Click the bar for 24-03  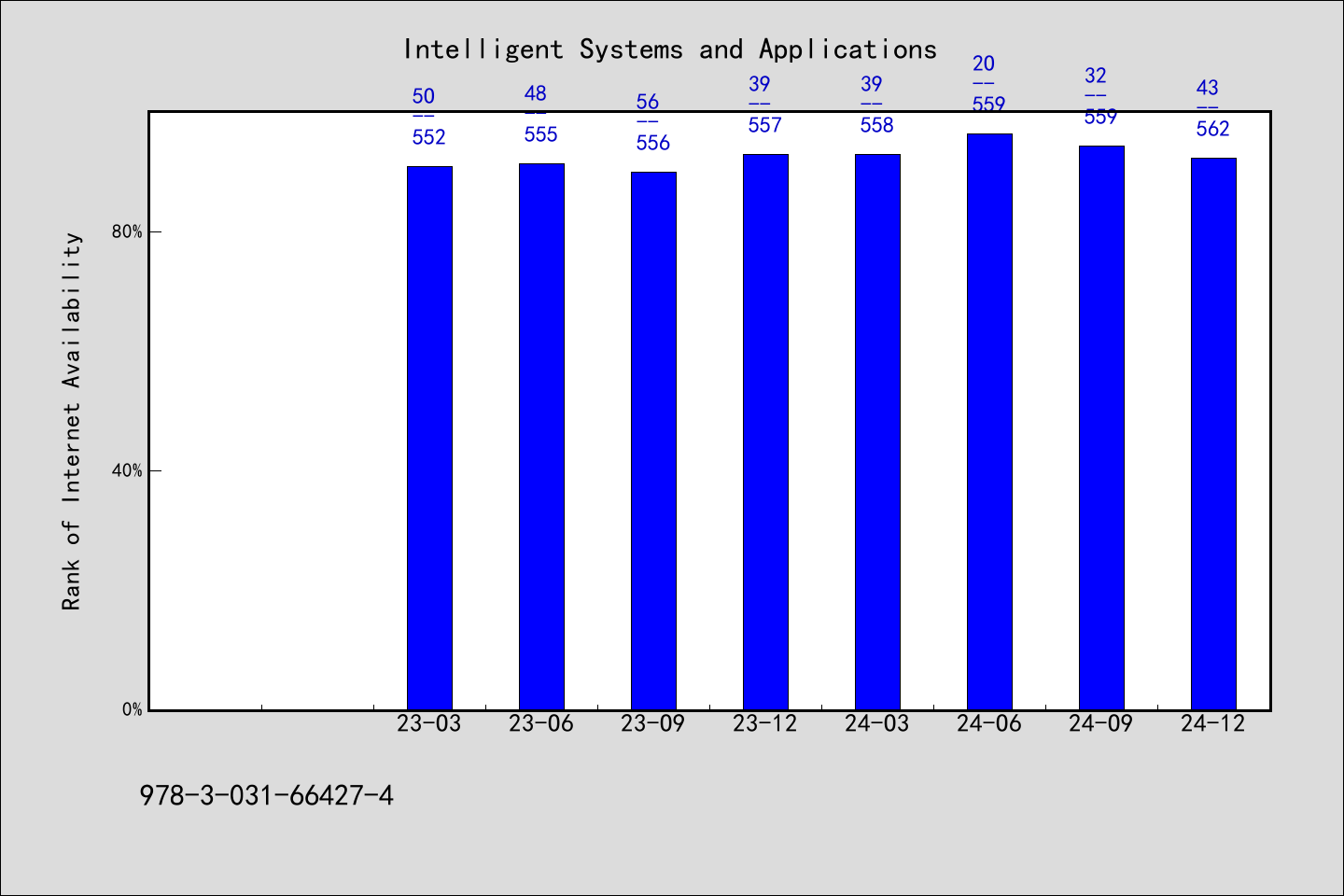[877, 432]
